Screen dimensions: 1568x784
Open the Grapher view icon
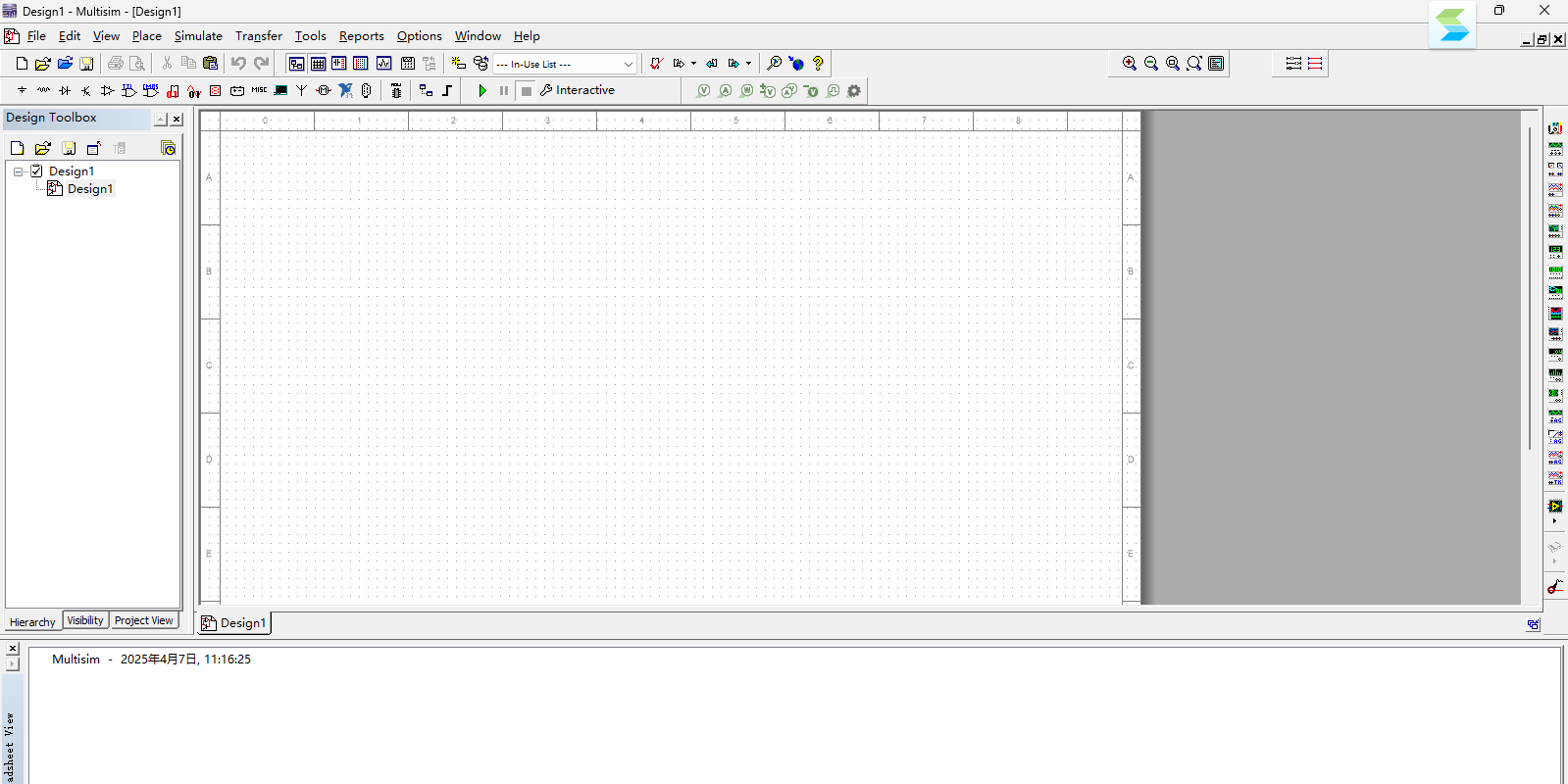coord(383,64)
